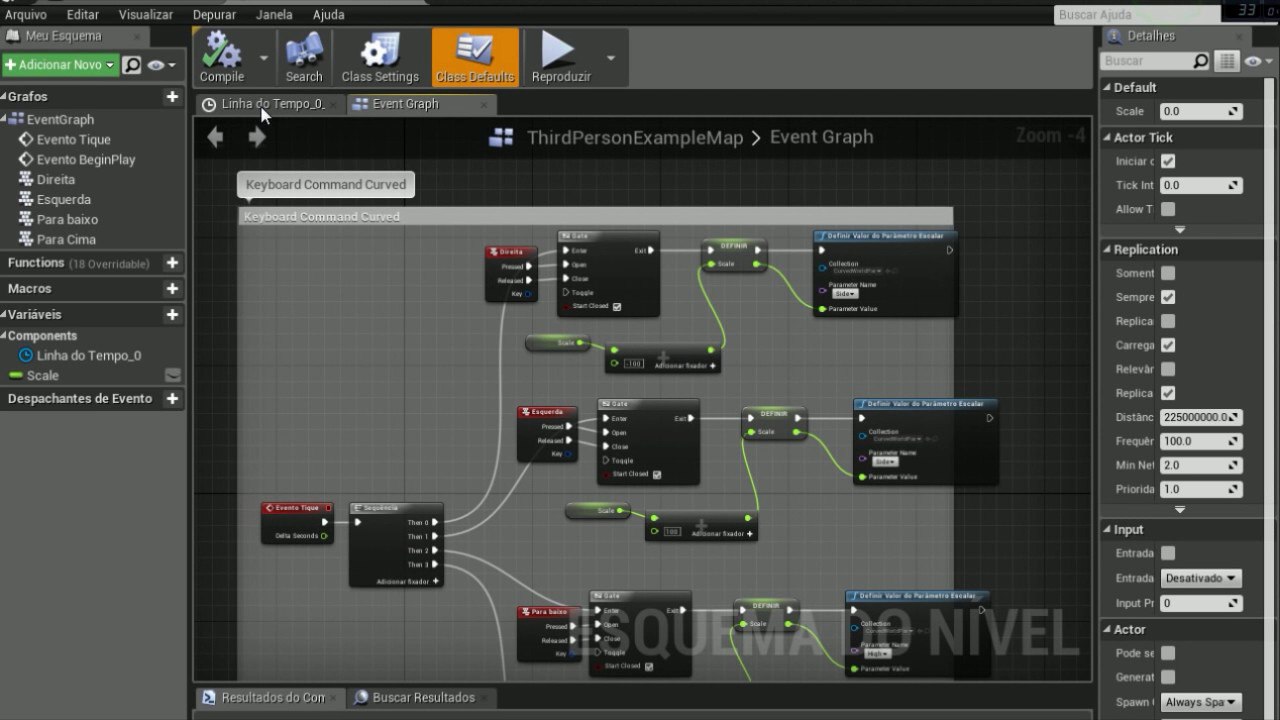Add a new variable with Variáveis plus icon

click(172, 315)
